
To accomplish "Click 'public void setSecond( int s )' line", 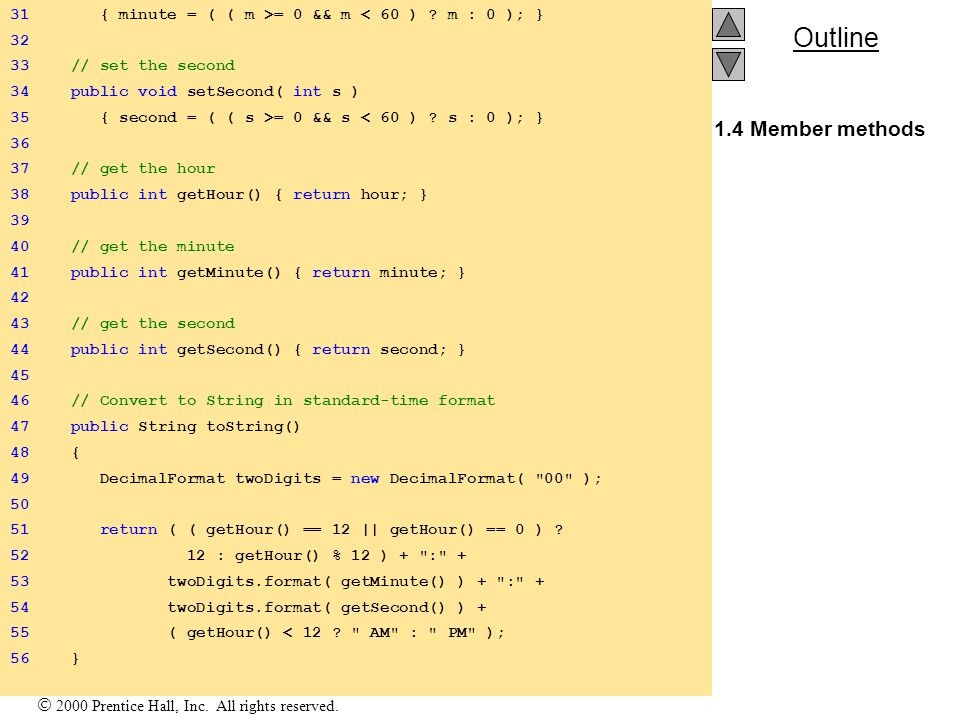I will 214,91.
